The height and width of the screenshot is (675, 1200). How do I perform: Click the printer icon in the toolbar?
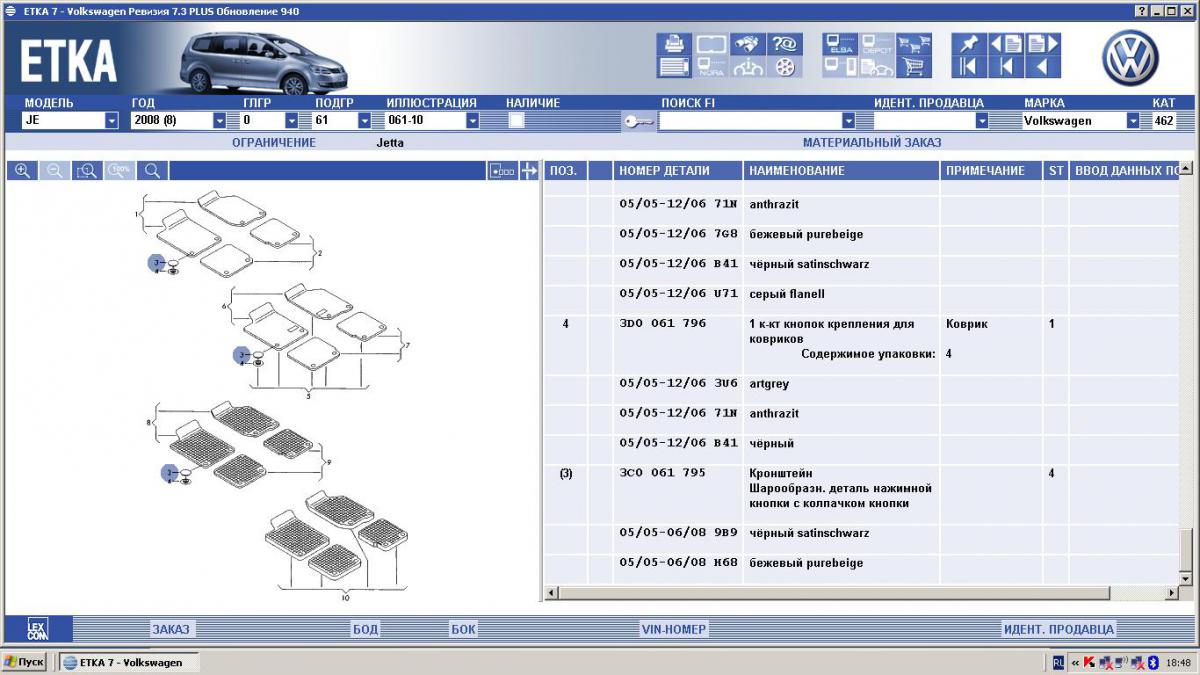[674, 44]
